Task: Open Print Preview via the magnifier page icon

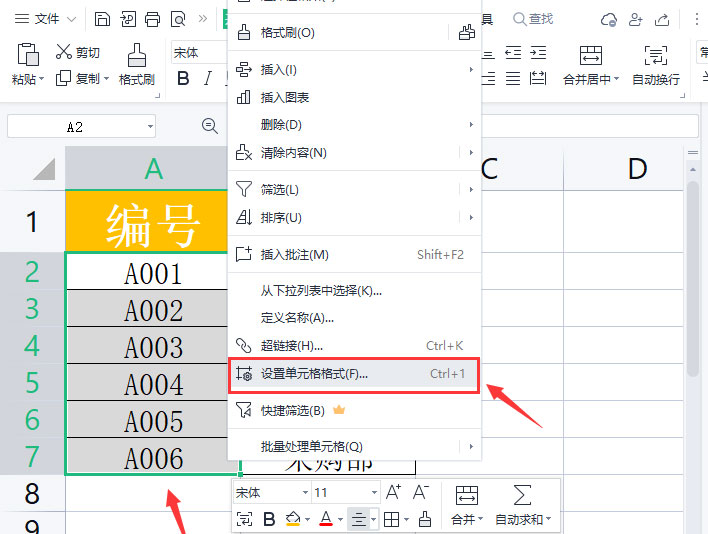Action: 178,19
